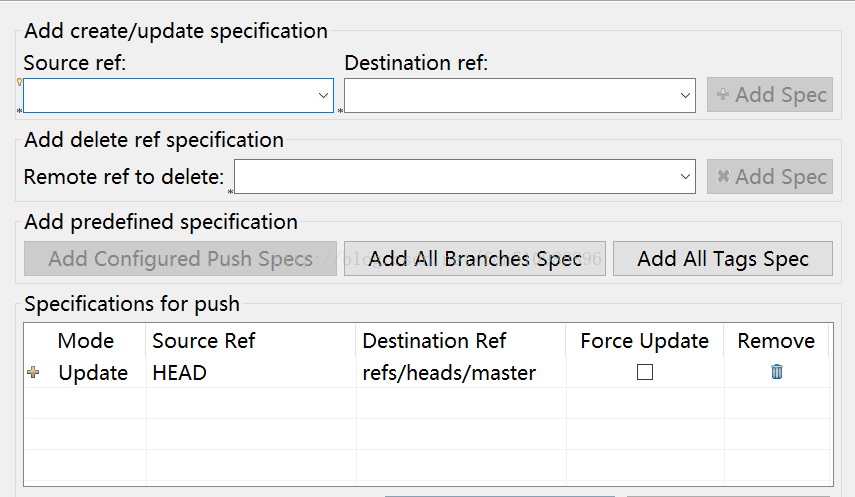
Task: Click the plus icon beside Update row
Action: tap(33, 372)
